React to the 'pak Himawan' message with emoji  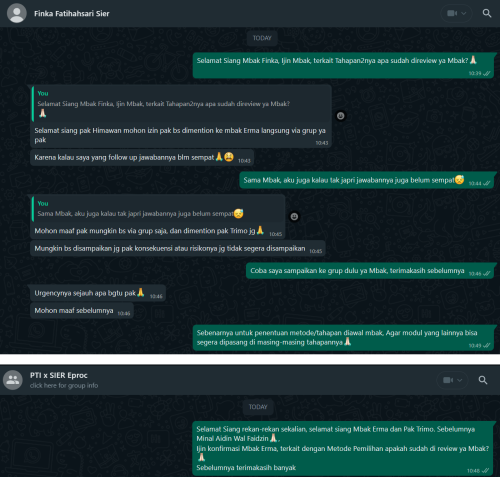click(x=340, y=116)
